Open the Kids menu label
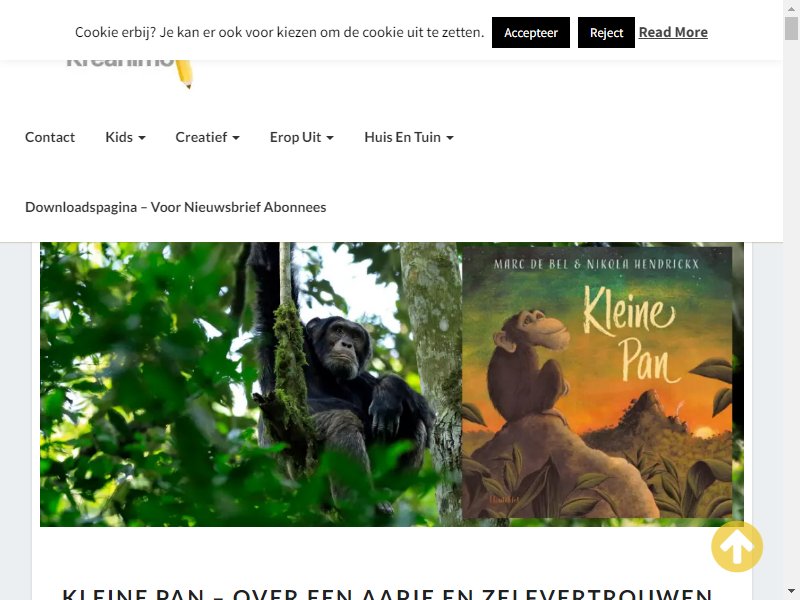Image resolution: width=800 pixels, height=600 pixels. 119,137
